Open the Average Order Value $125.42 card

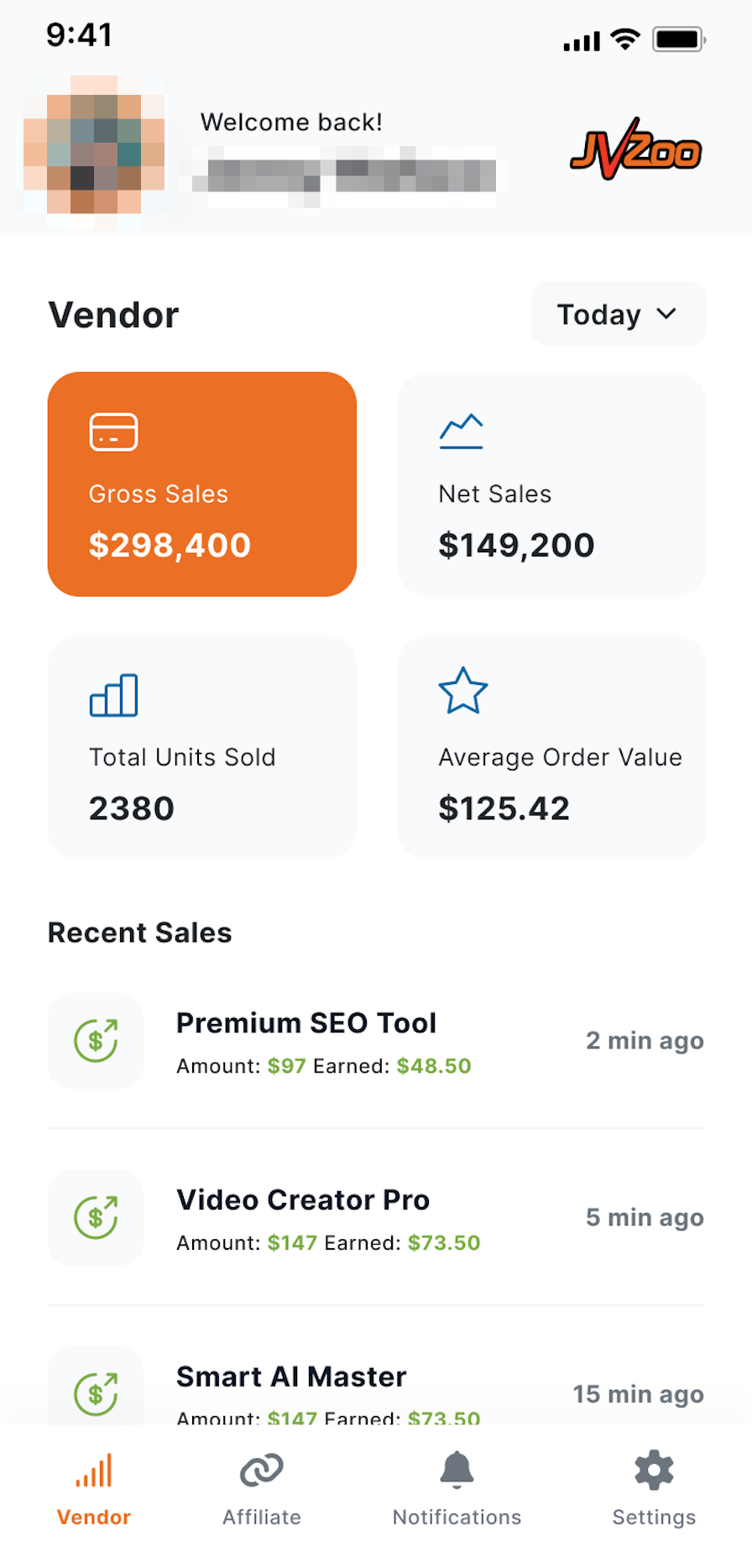[x=551, y=747]
